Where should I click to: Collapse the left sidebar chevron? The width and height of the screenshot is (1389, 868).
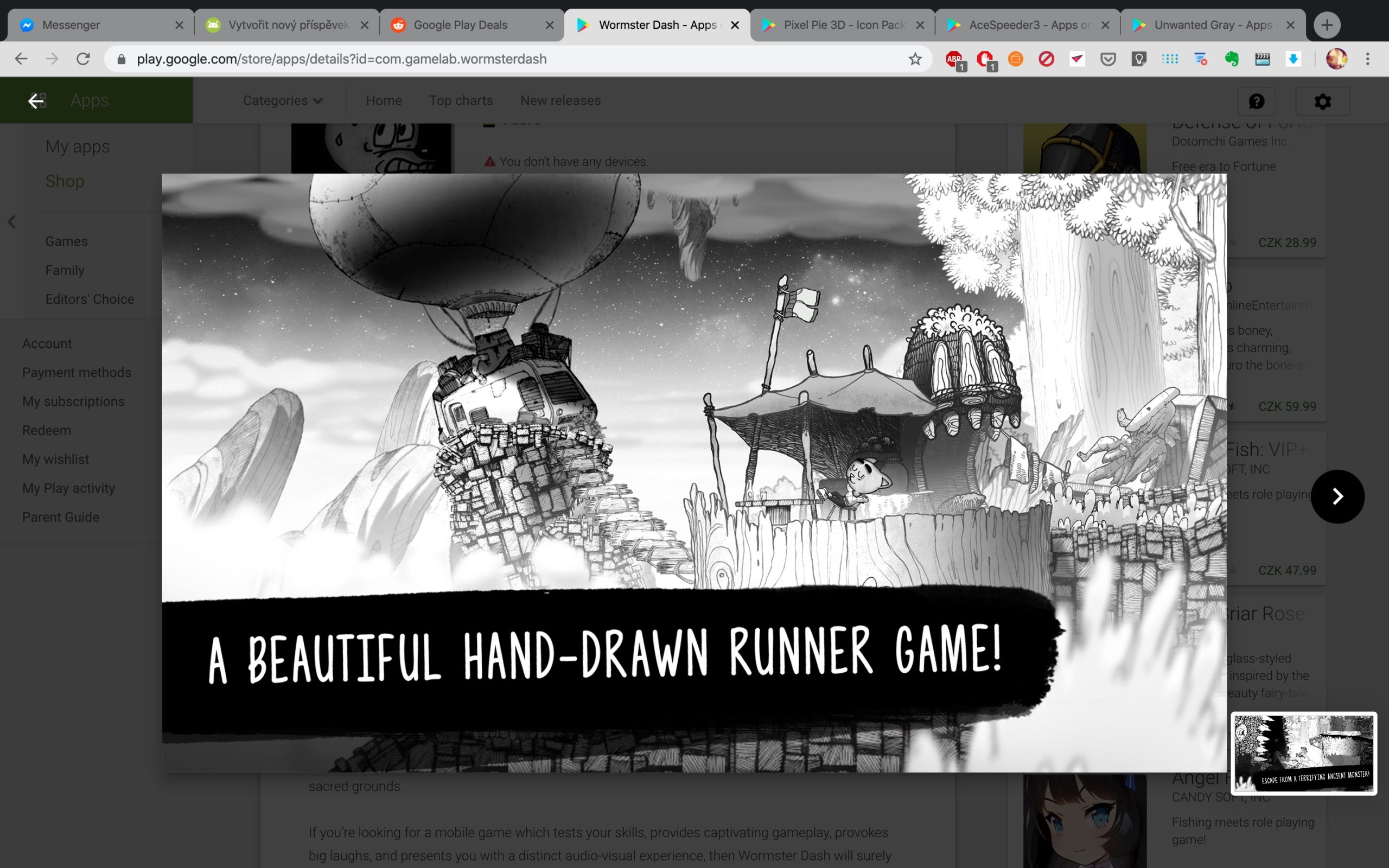tap(11, 222)
